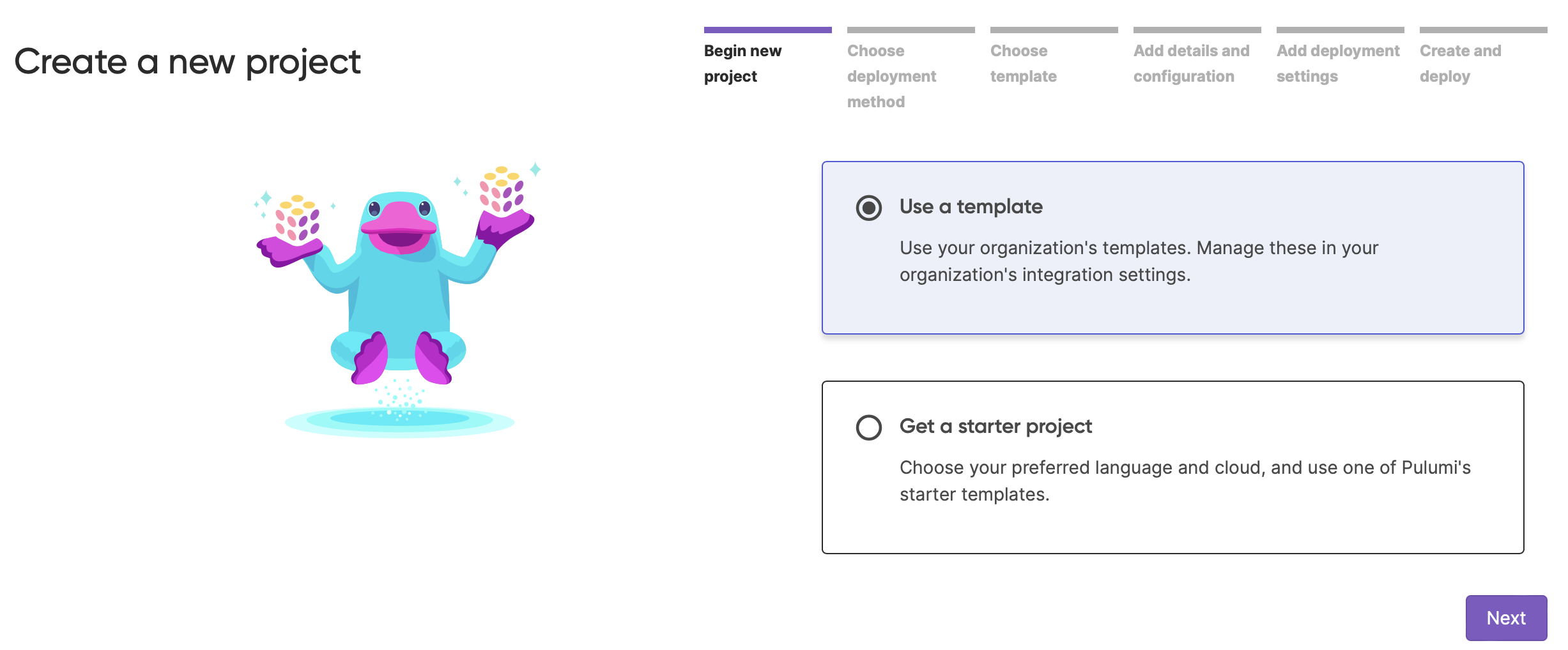Image resolution: width=1568 pixels, height=650 pixels.
Task: Click the gray progress bar above 'Create and deploy'
Action: coord(1483,30)
